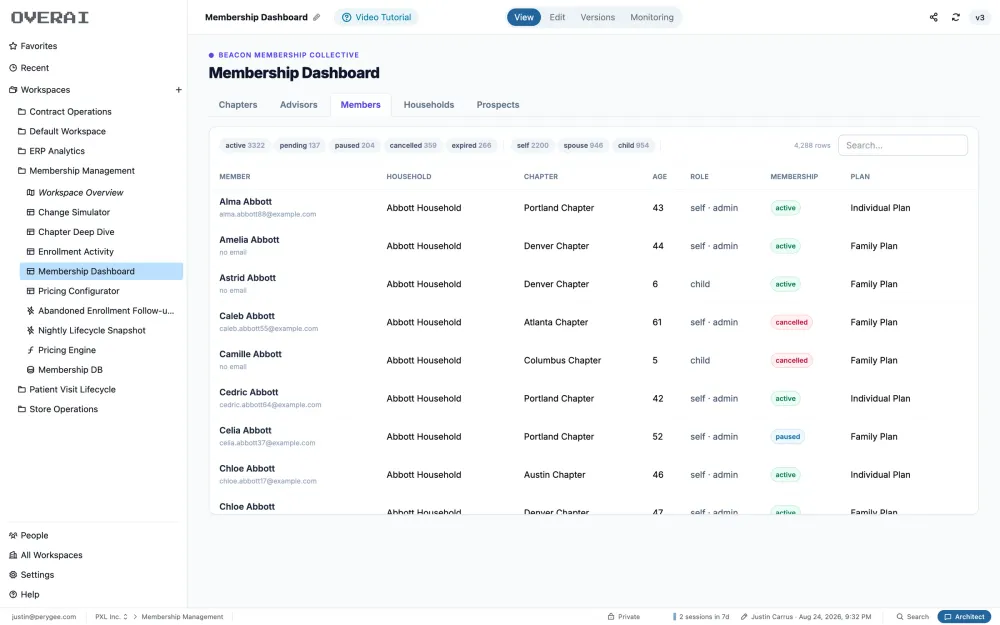Open Search in the status bar
Image resolution: width=1000 pixels, height=625 pixels.
tap(912, 617)
